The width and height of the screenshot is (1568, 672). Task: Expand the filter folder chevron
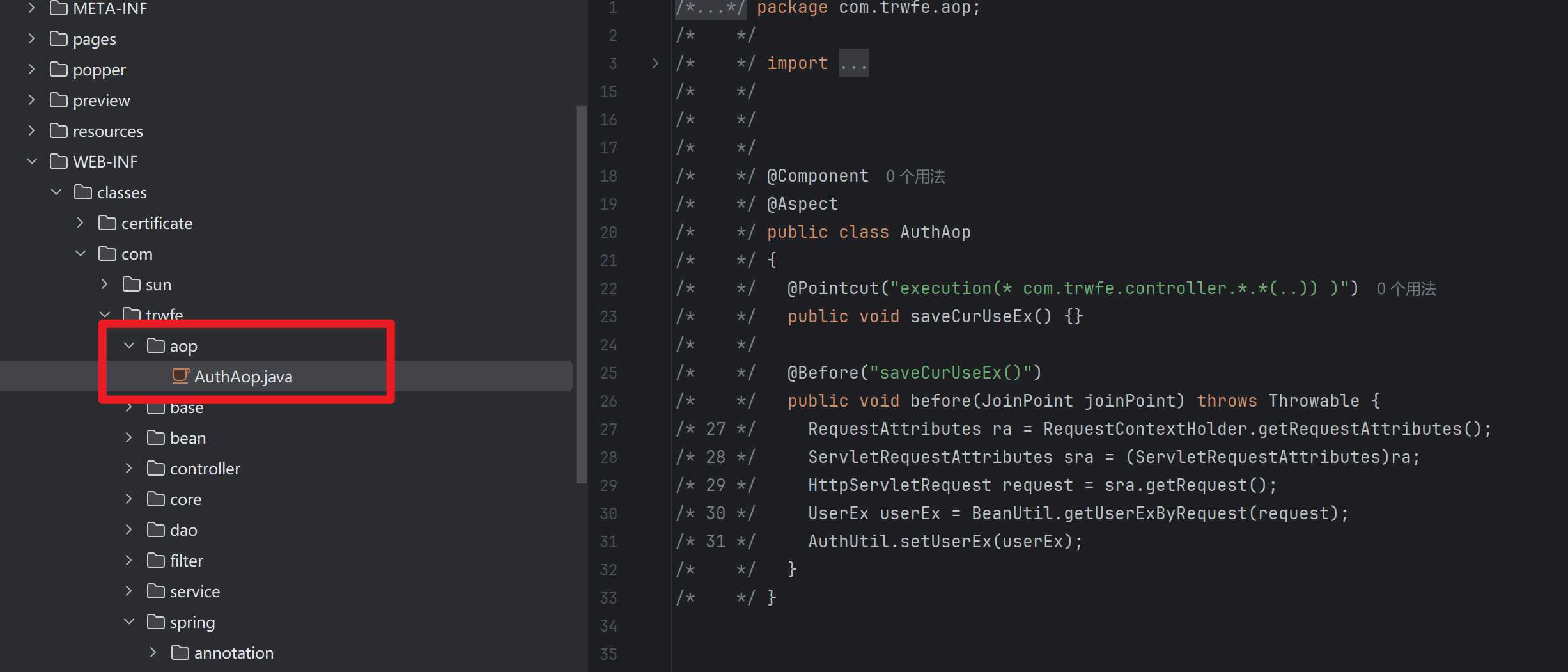click(x=128, y=561)
